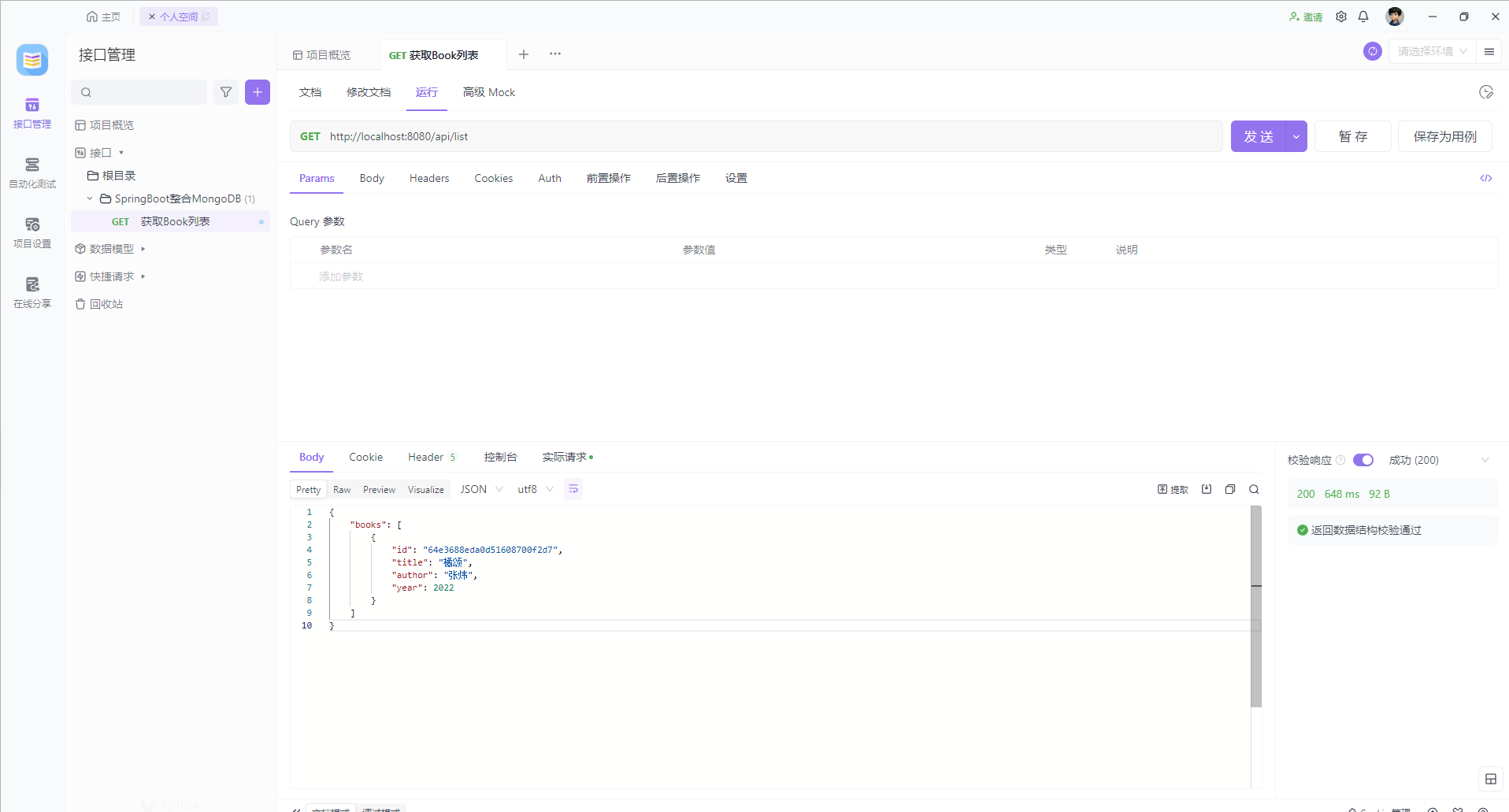Select the 根目录 folder
Screen dimensions: 1509x812
click(112, 176)
